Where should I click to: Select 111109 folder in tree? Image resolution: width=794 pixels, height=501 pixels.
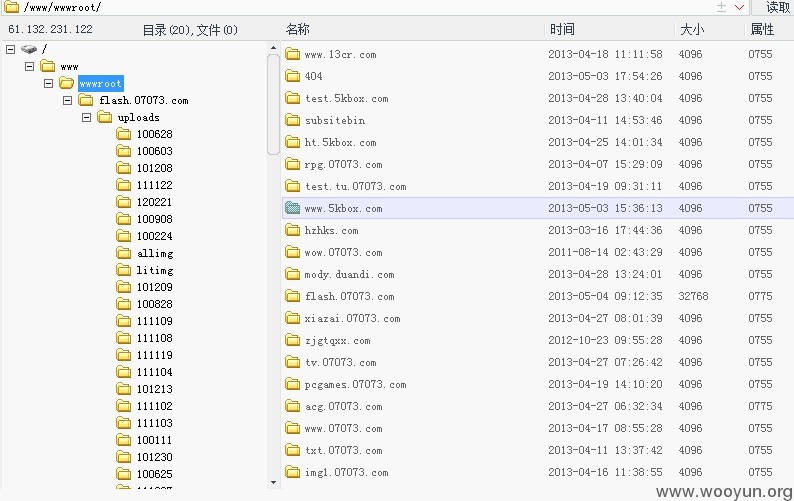(154, 321)
